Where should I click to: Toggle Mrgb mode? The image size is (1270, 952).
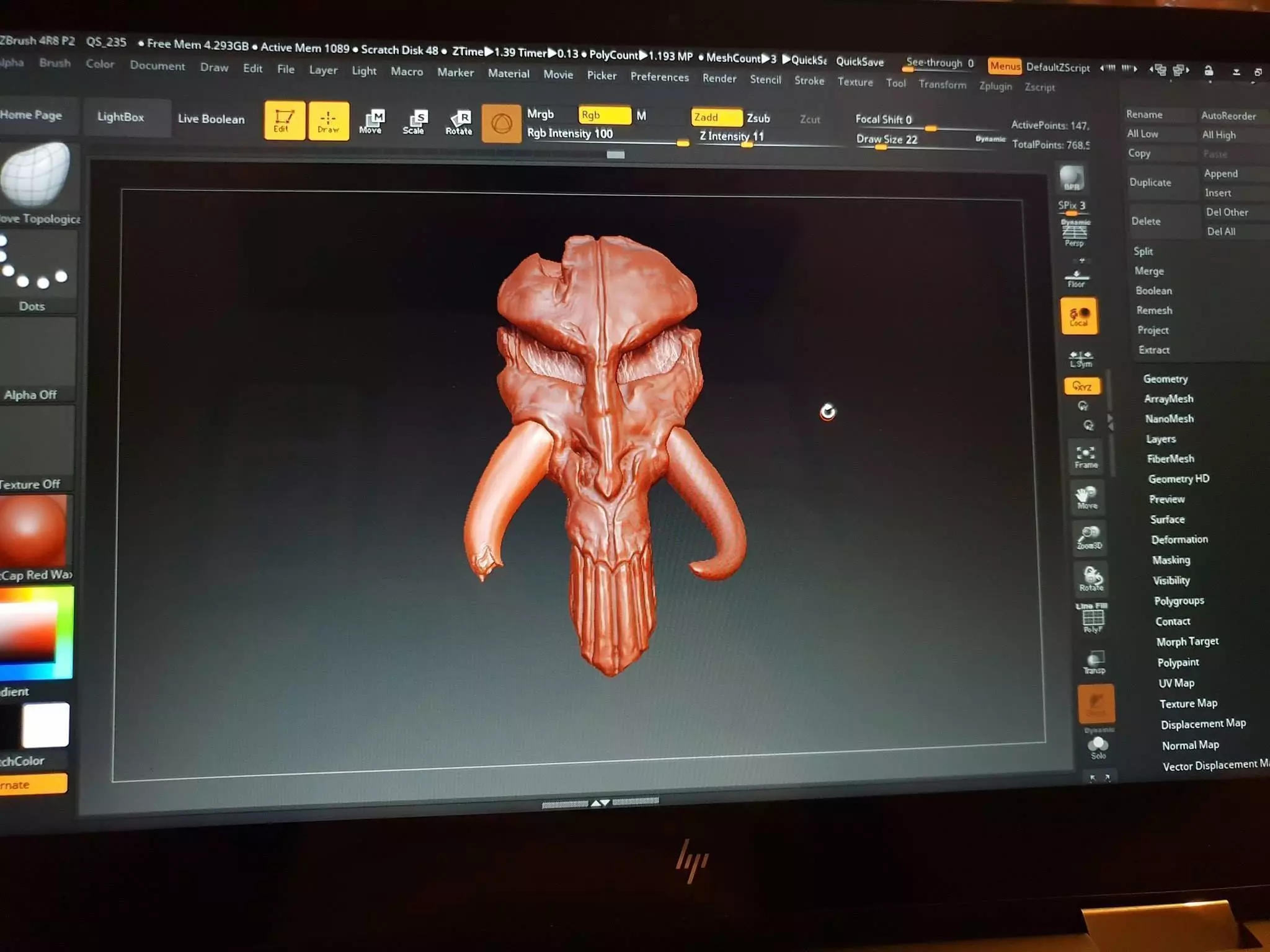point(540,114)
